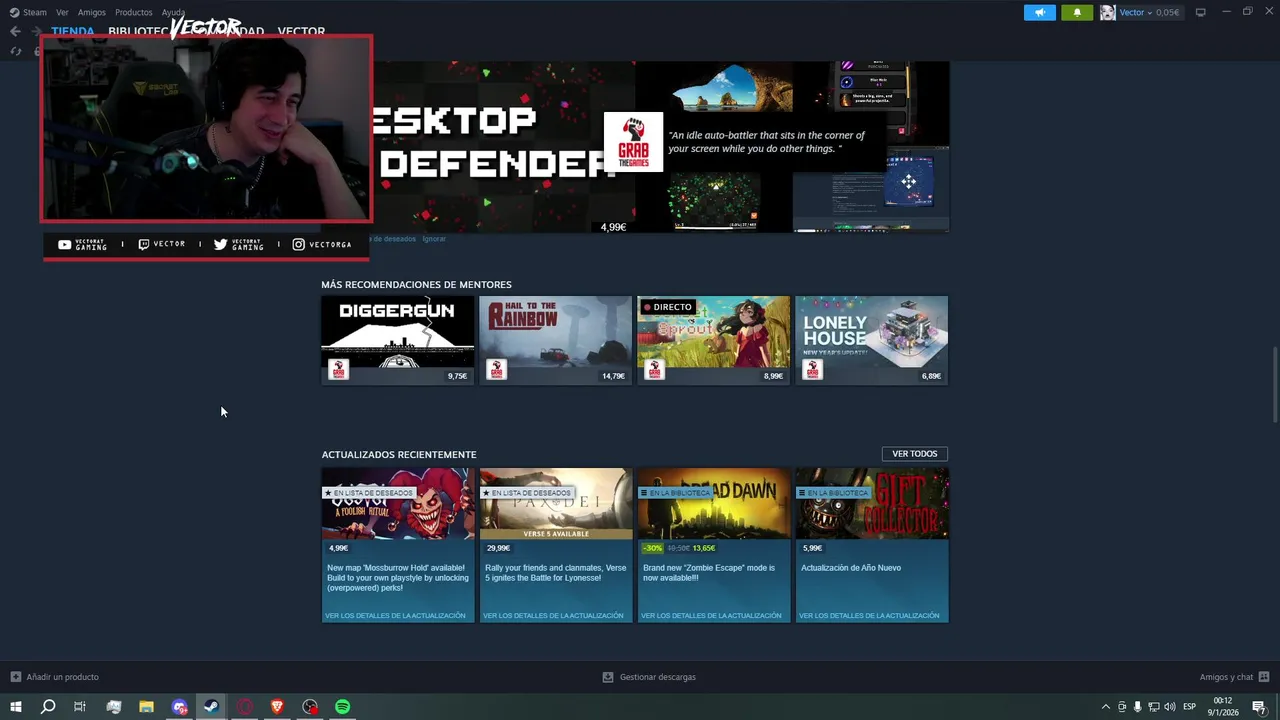The height and width of the screenshot is (720, 1280).
Task: Click the VER TODOS button
Action: (x=914, y=454)
